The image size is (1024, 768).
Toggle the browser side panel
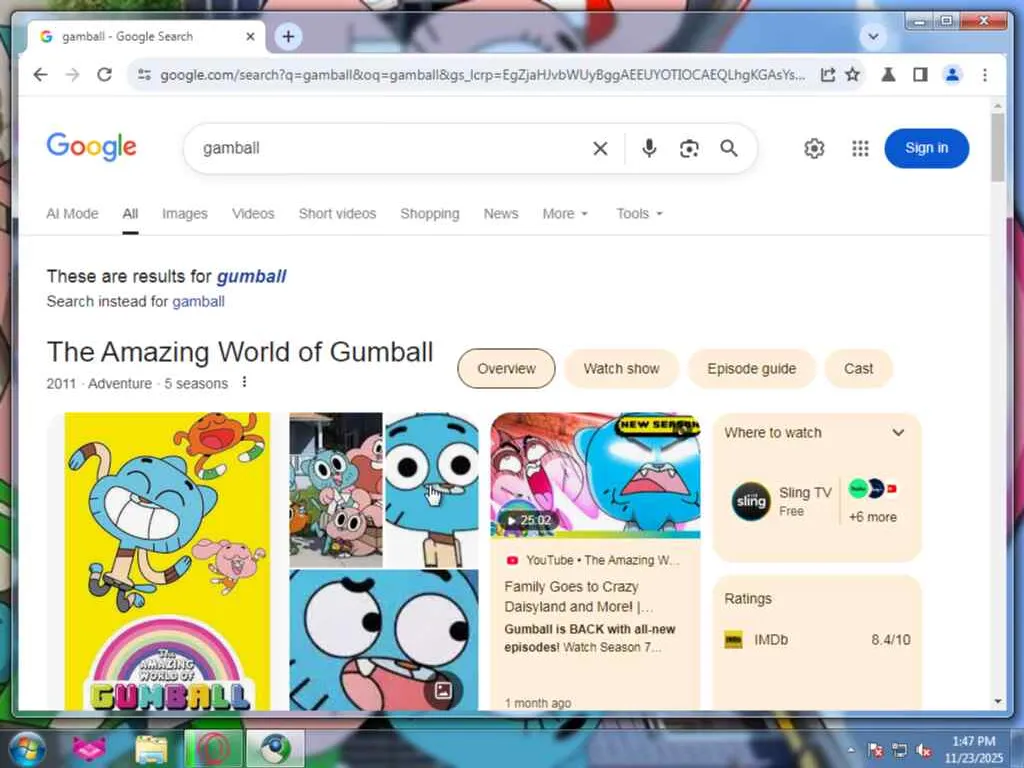[920, 75]
